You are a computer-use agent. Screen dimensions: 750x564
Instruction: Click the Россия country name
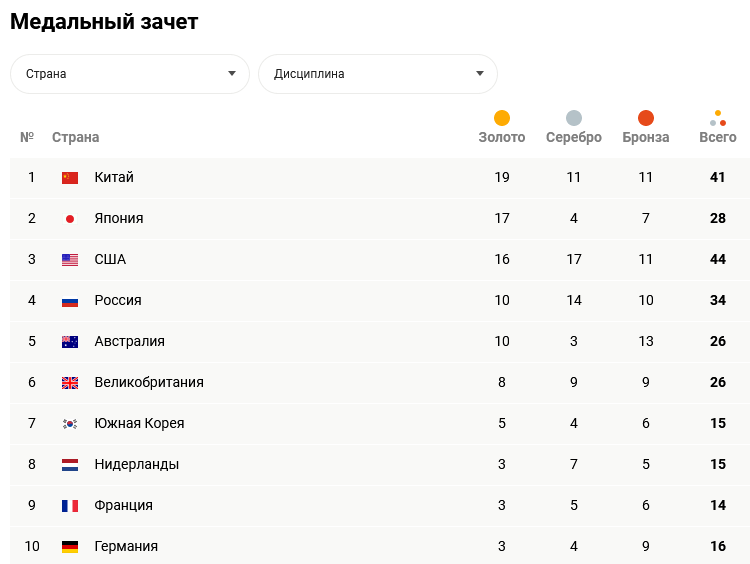(x=118, y=300)
